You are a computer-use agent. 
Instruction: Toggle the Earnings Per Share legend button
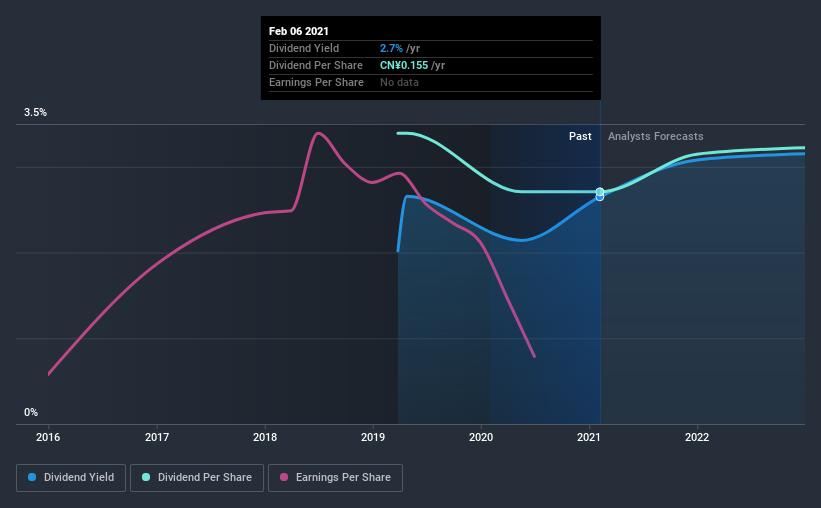pos(335,478)
